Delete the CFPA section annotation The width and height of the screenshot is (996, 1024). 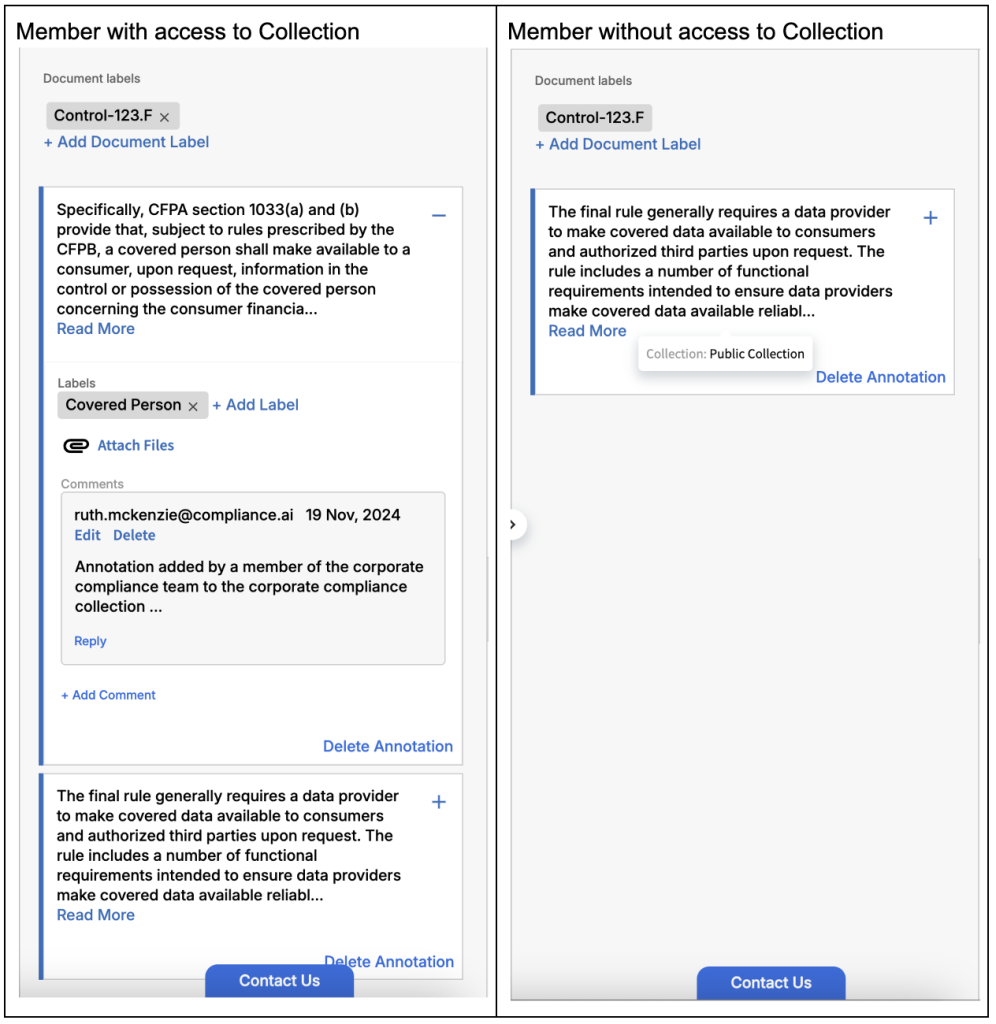387,747
